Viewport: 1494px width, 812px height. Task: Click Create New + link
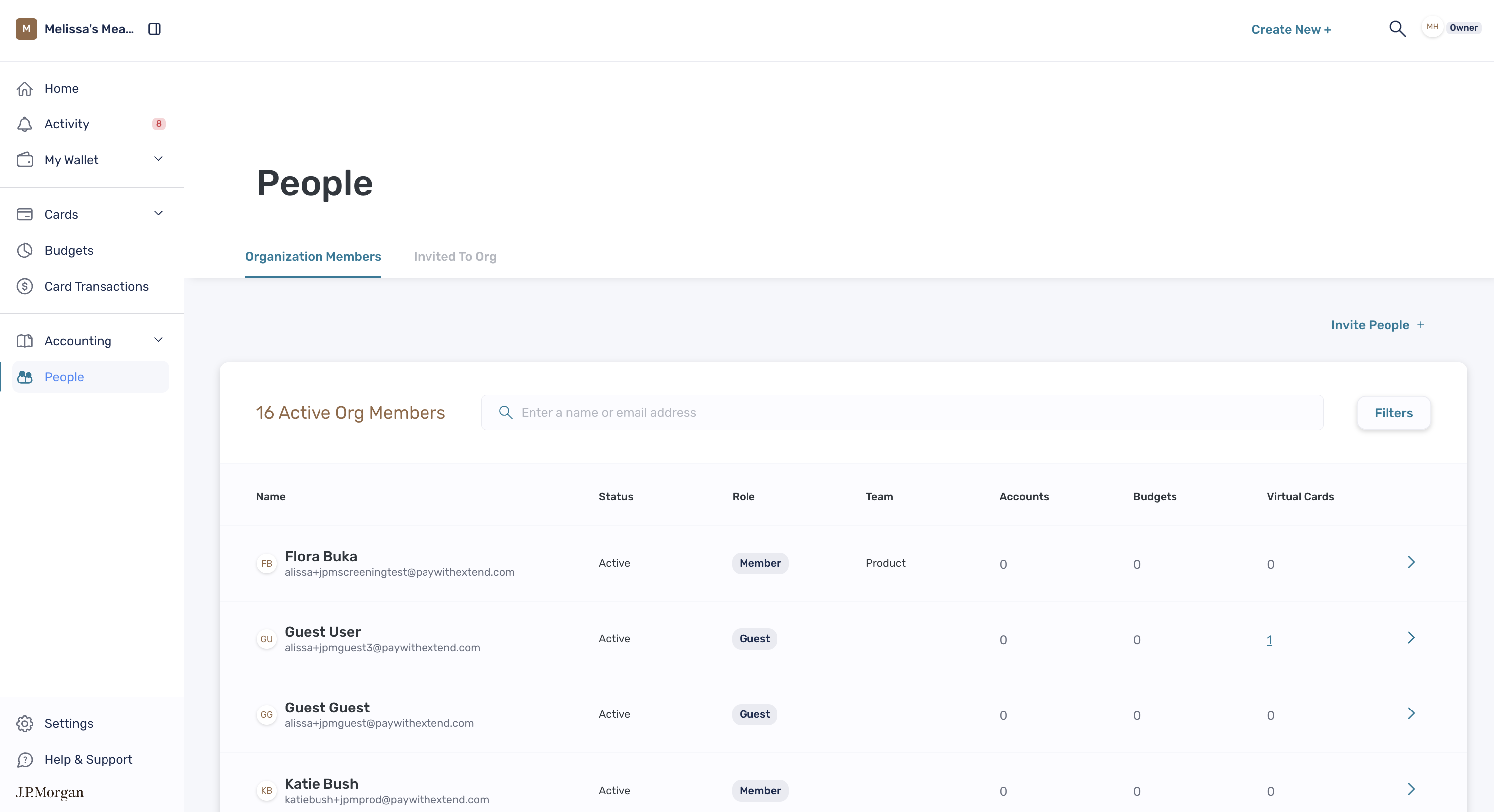tap(1291, 29)
